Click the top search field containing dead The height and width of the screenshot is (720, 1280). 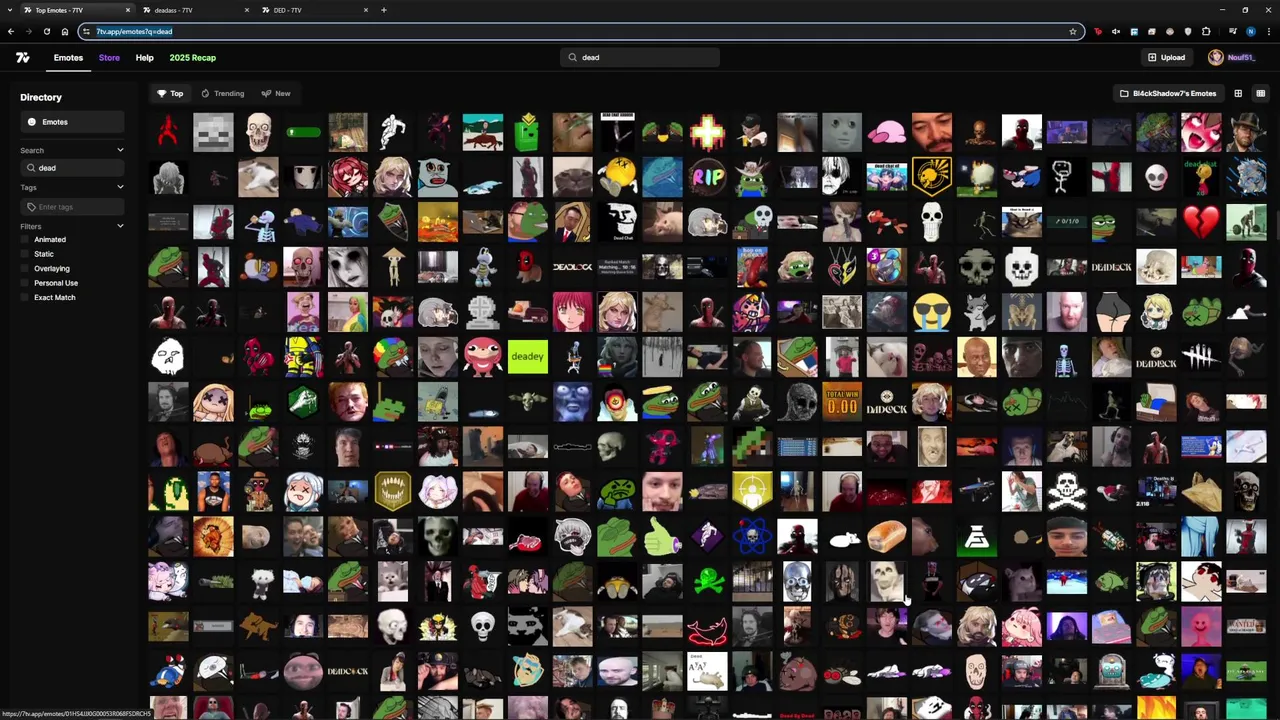tap(640, 57)
